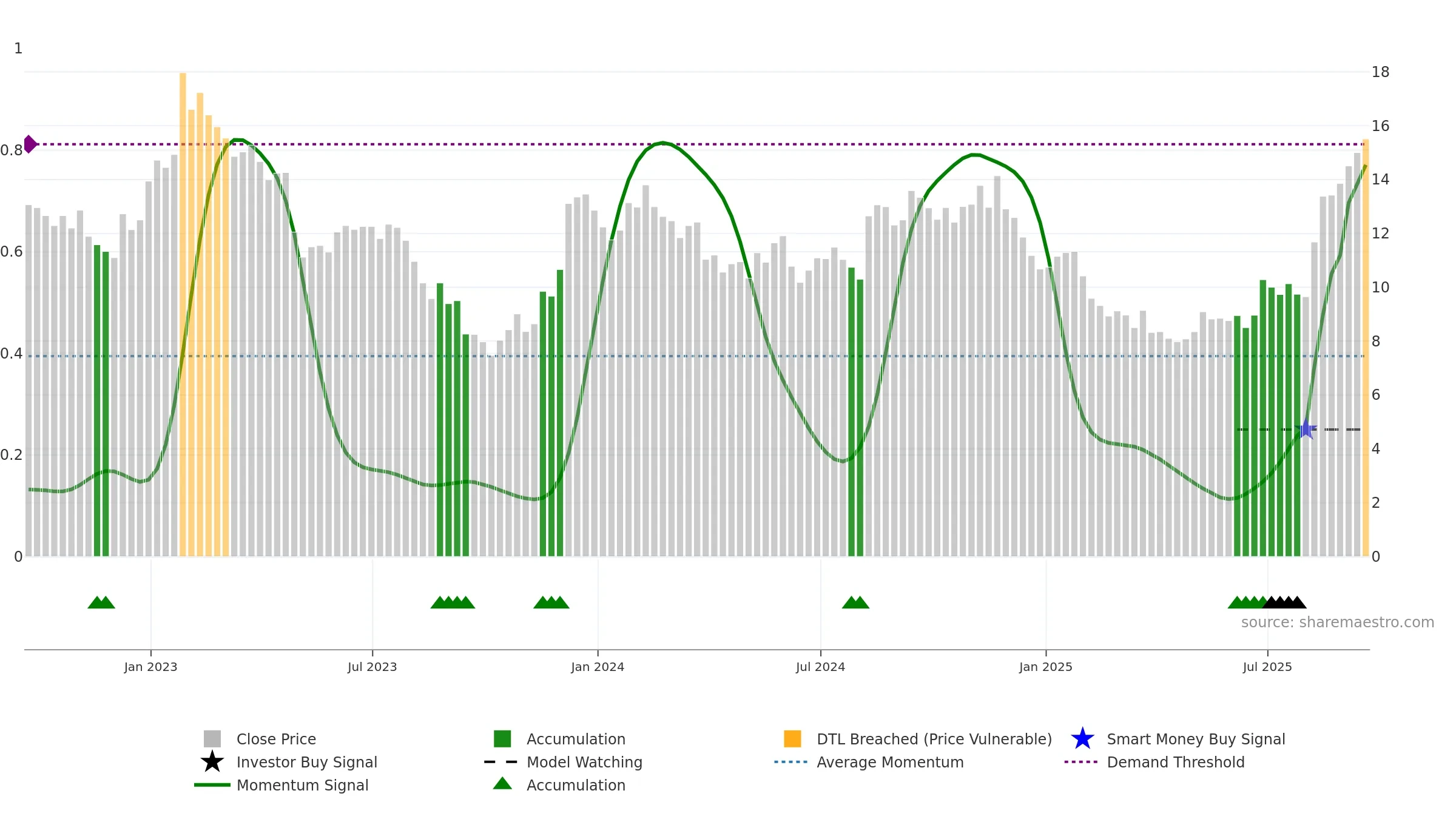Click the blue Smart Money Buy Signal star on chart
The width and height of the screenshot is (1456, 819).
tap(1306, 429)
